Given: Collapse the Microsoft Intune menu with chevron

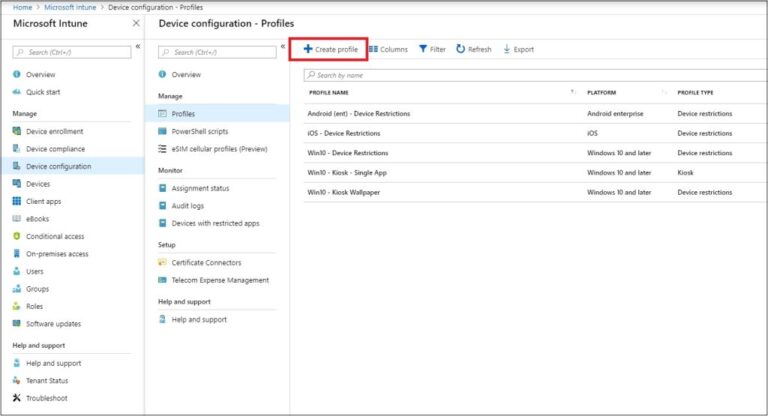Looking at the screenshot, I should (x=138, y=46).
